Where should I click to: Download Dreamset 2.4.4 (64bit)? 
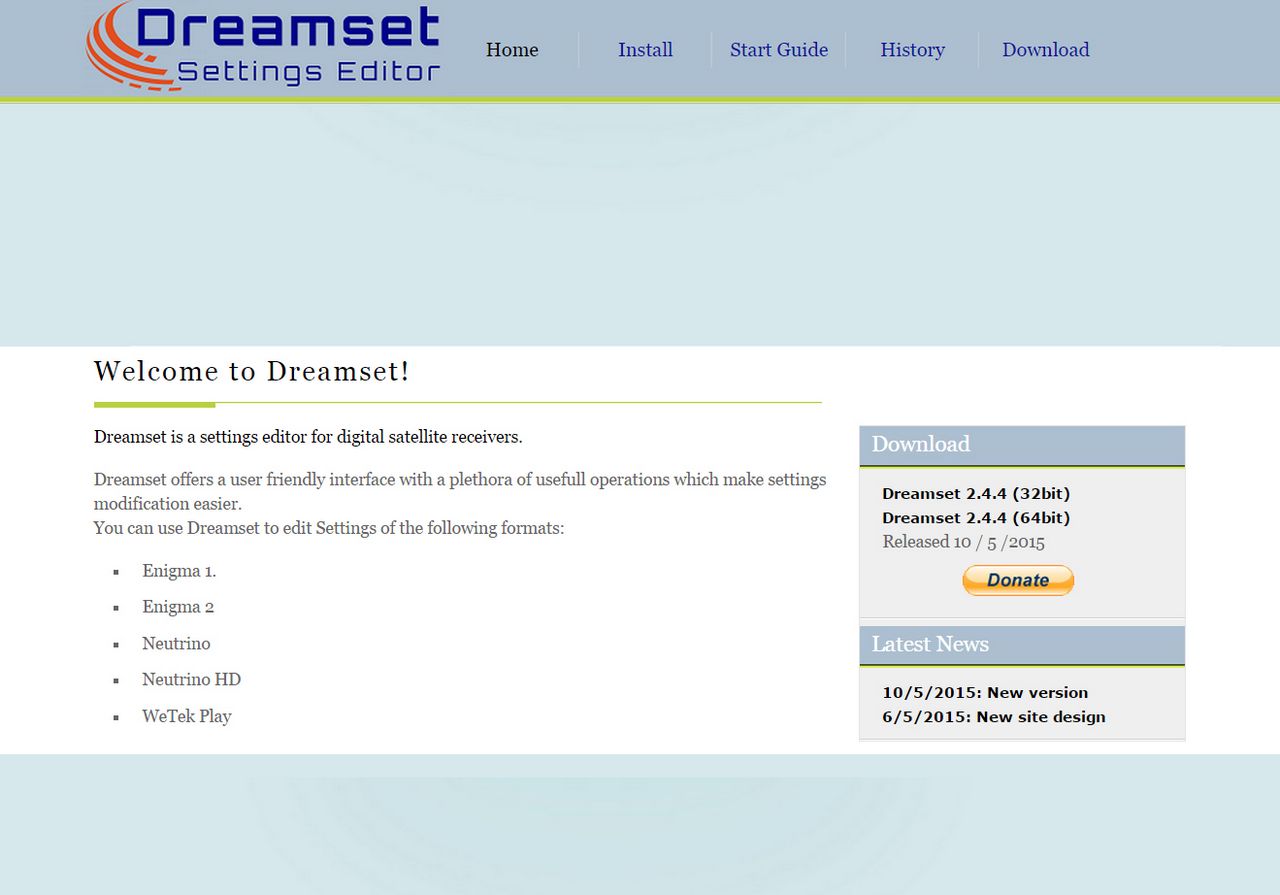(x=976, y=518)
